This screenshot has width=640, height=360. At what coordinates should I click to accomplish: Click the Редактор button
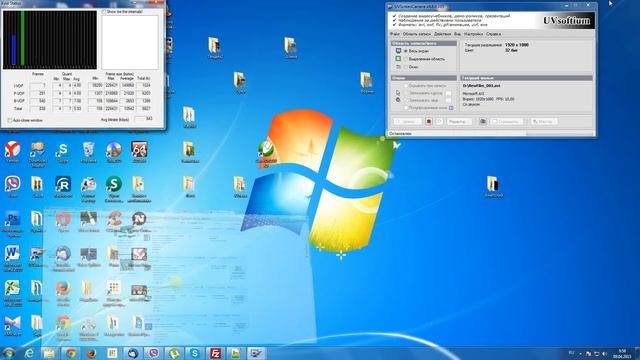tap(459, 122)
